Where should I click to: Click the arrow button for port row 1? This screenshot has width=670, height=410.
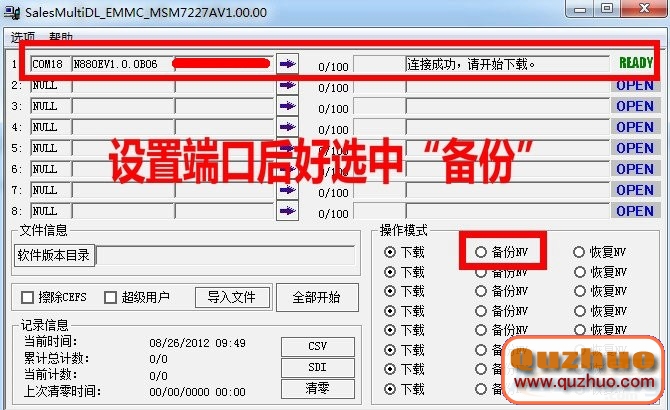tap(287, 64)
